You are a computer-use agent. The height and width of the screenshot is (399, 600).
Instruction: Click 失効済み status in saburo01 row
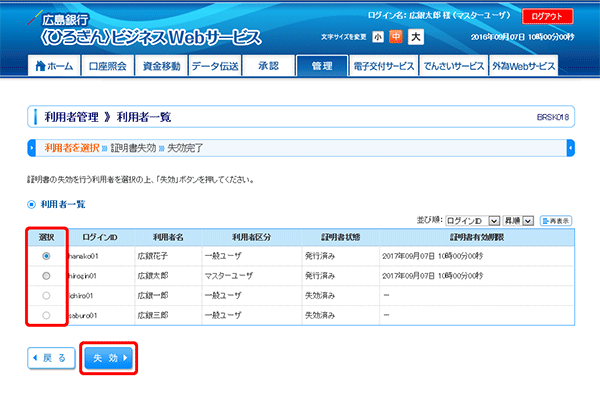tap(320, 316)
